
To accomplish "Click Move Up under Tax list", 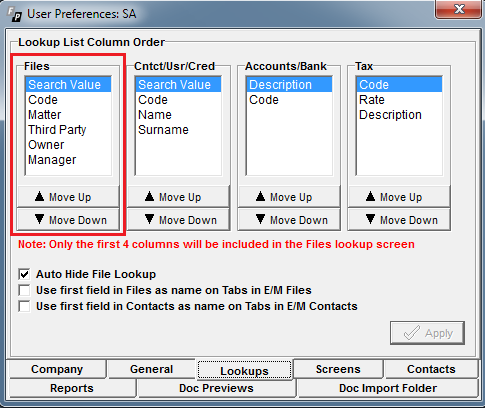I will [x=399, y=197].
